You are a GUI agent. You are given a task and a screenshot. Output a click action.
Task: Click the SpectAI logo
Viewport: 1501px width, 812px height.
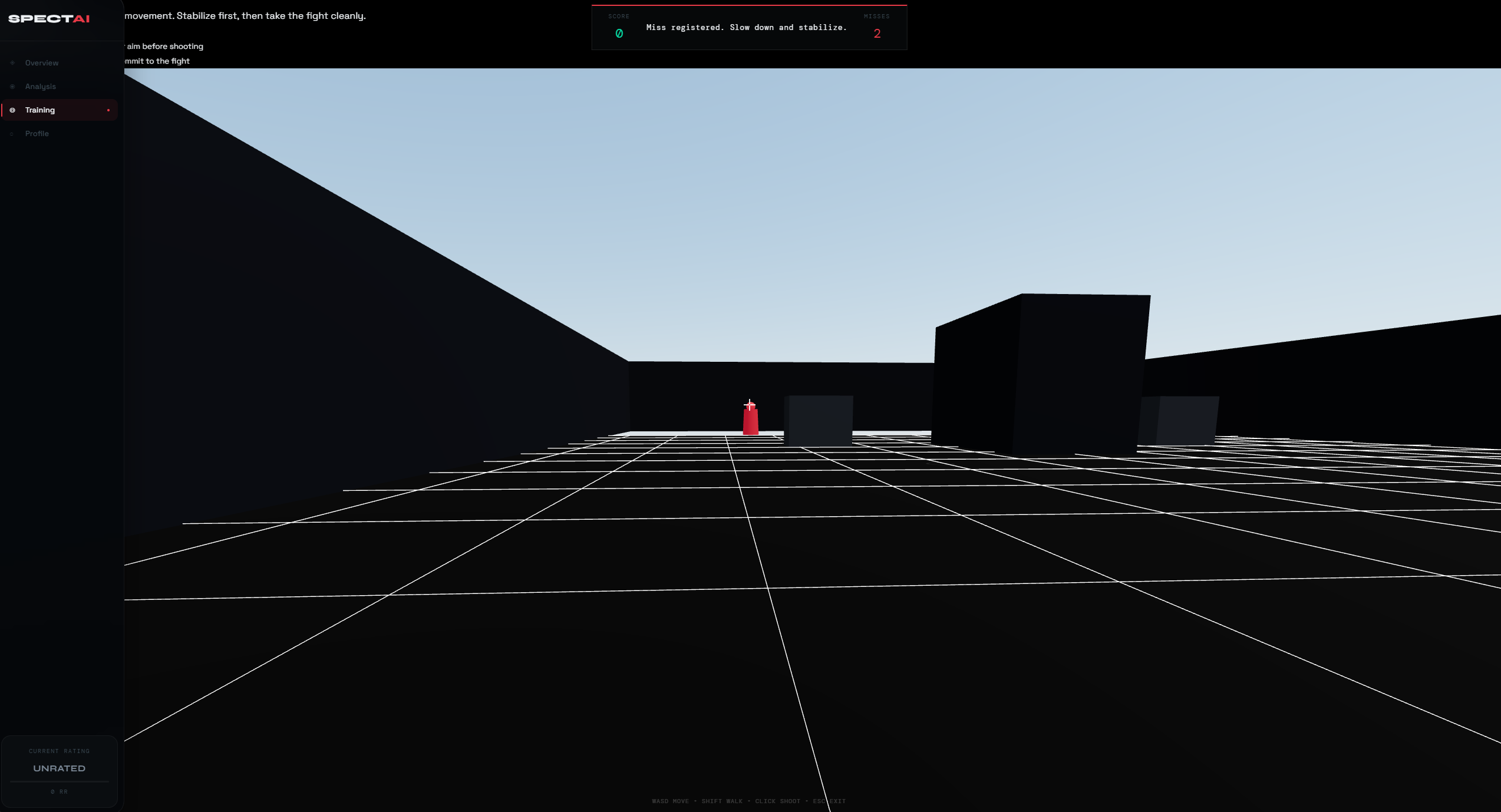[x=49, y=19]
